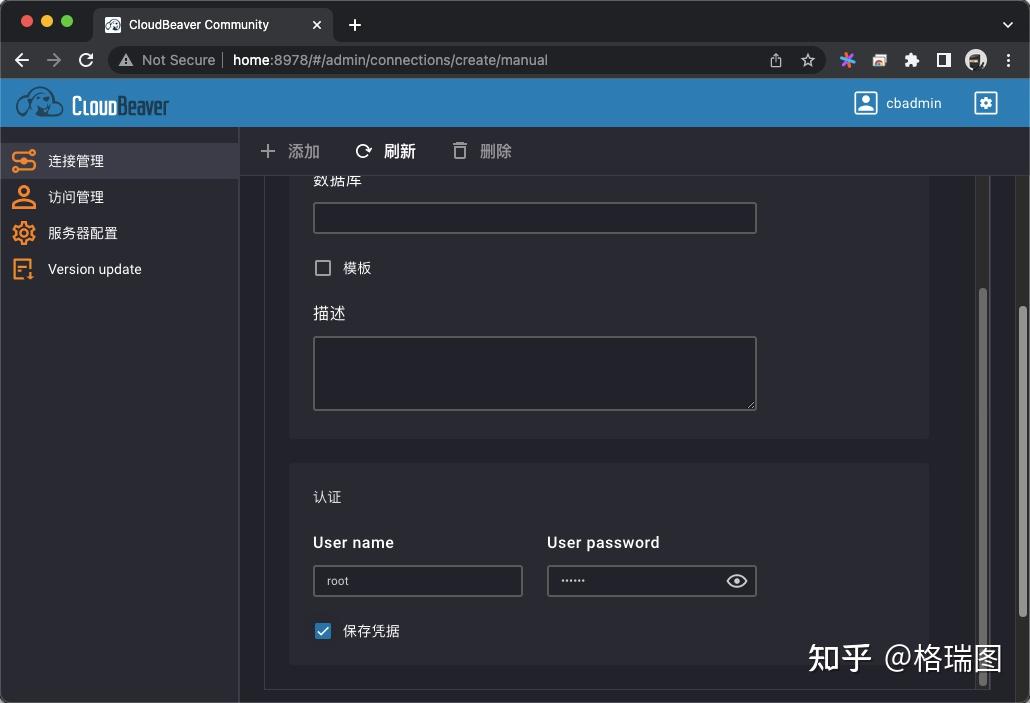Viewport: 1030px width, 703px height.
Task: Go back with browser back arrow
Action: pyautogui.click(x=22, y=60)
